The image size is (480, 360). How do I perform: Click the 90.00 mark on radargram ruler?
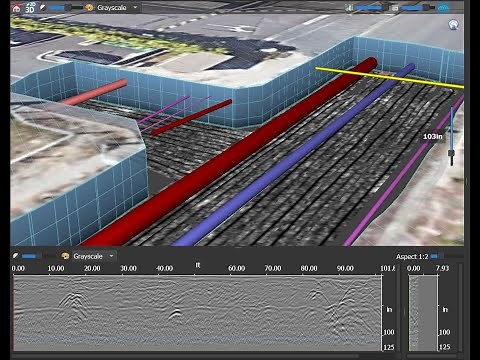345,268
